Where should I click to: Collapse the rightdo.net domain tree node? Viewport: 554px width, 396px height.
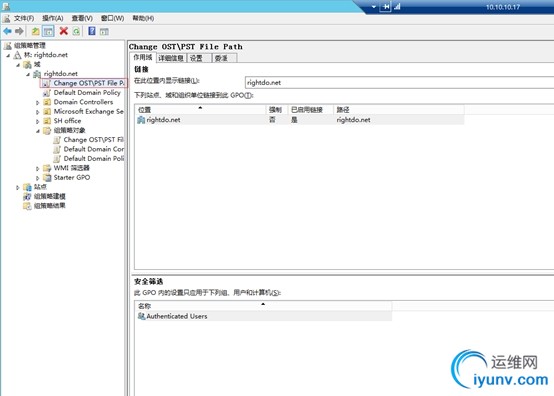28,74
